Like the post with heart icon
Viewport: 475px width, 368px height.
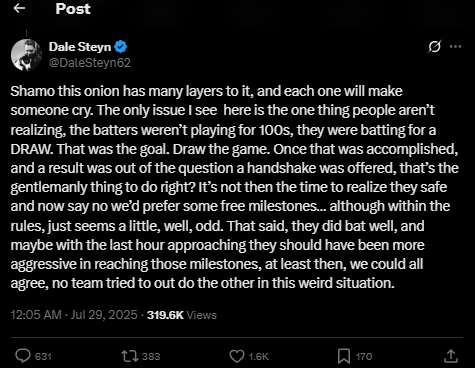tap(237, 356)
